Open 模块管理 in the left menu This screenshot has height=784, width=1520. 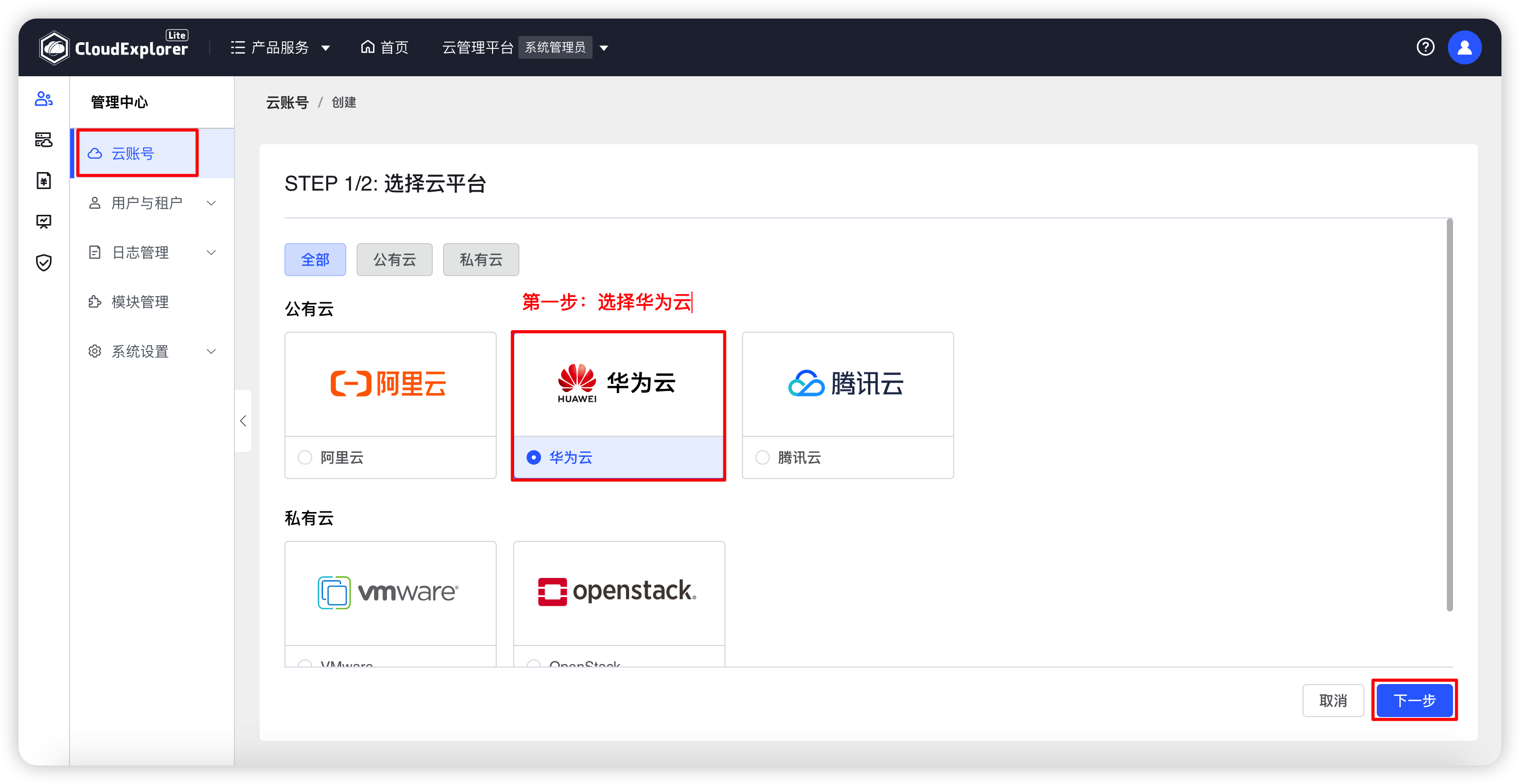coord(152,302)
